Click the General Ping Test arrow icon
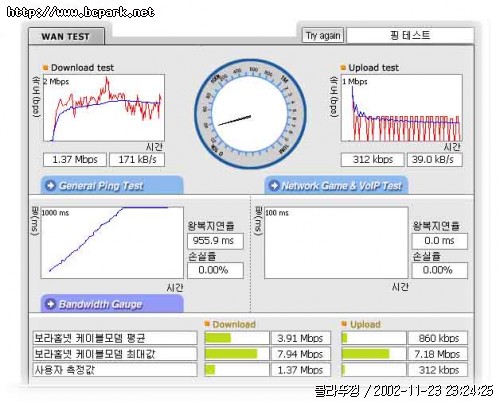500x403 pixels. (x=51, y=185)
